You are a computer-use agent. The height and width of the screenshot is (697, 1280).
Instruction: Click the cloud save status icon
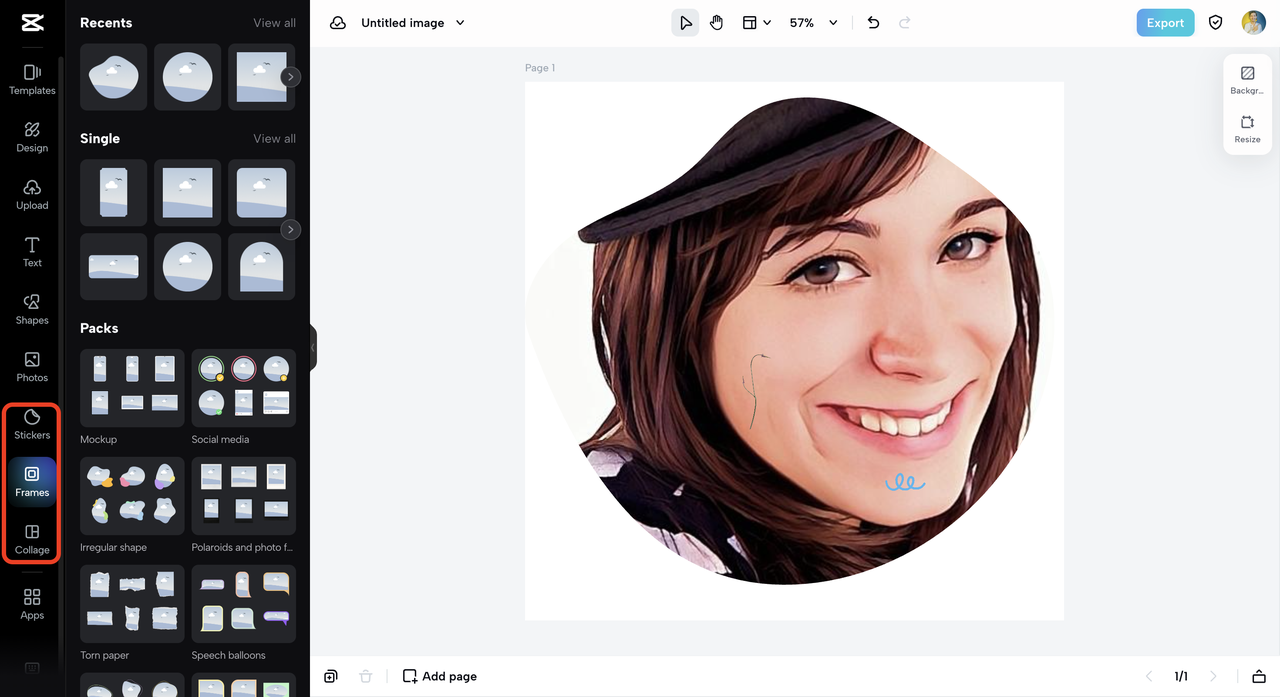pos(338,23)
